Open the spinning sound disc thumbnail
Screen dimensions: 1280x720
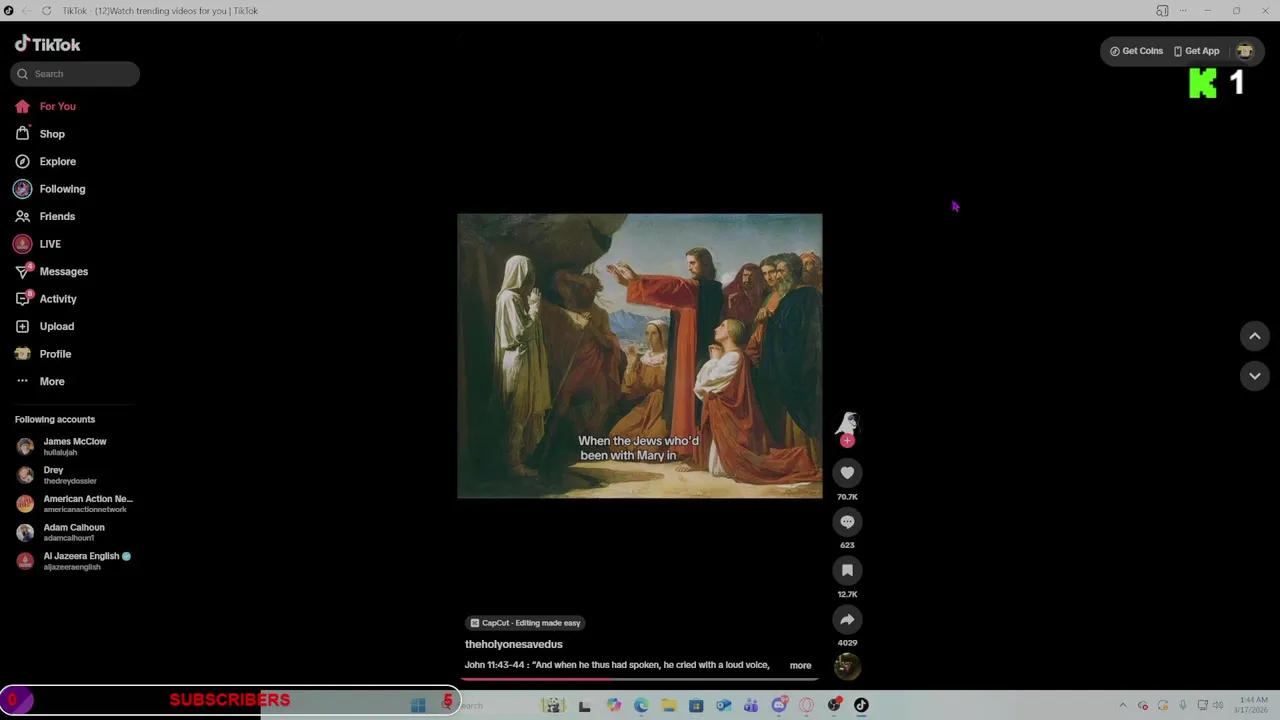click(x=847, y=666)
